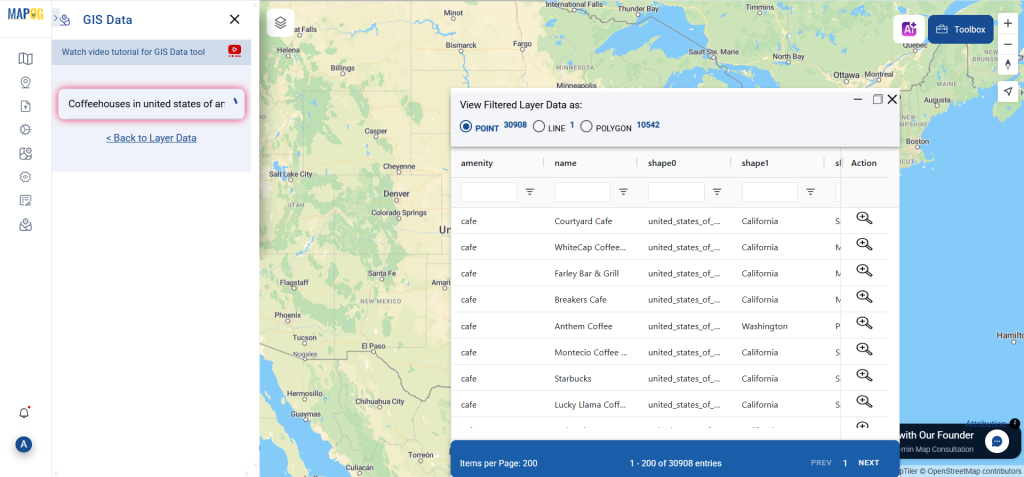This screenshot has height=477, width=1024.
Task: Focus the amenity filter input
Action: coord(489,192)
